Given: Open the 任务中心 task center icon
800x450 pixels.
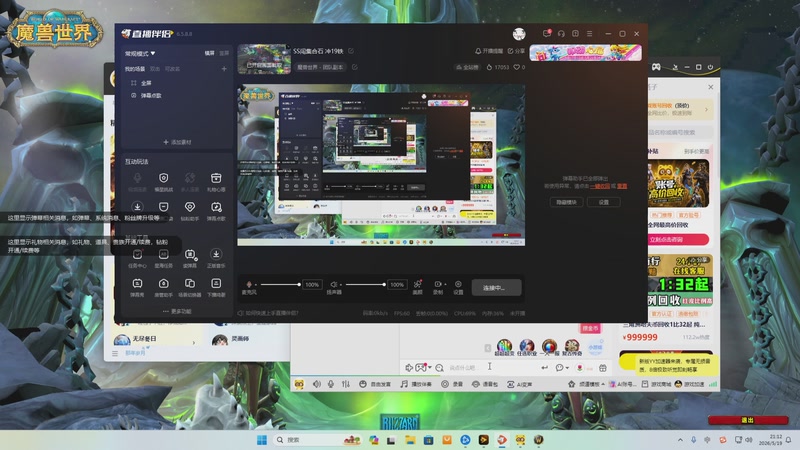Looking at the screenshot, I should (137, 258).
